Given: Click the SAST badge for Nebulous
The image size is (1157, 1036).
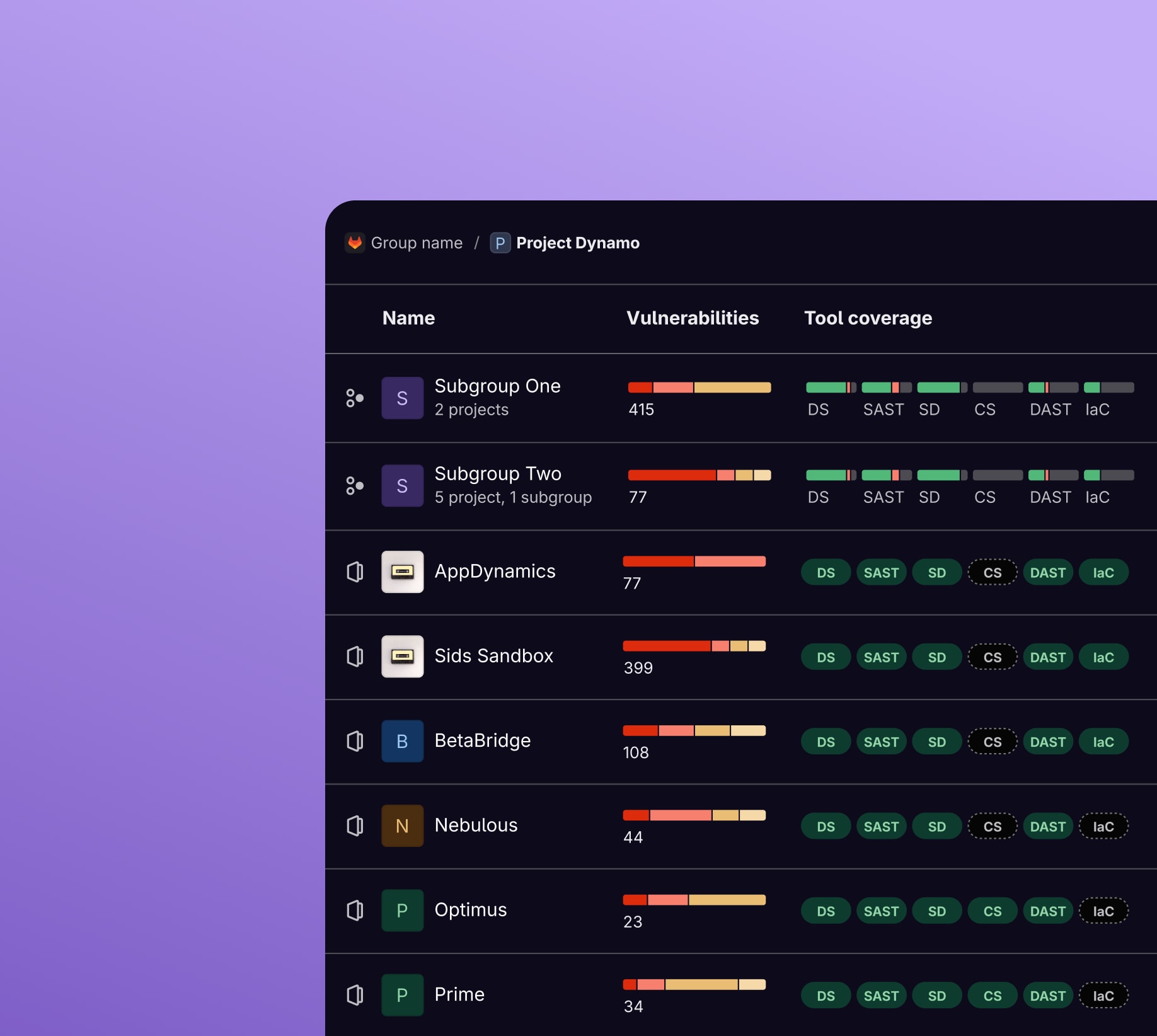Looking at the screenshot, I should click(x=881, y=827).
